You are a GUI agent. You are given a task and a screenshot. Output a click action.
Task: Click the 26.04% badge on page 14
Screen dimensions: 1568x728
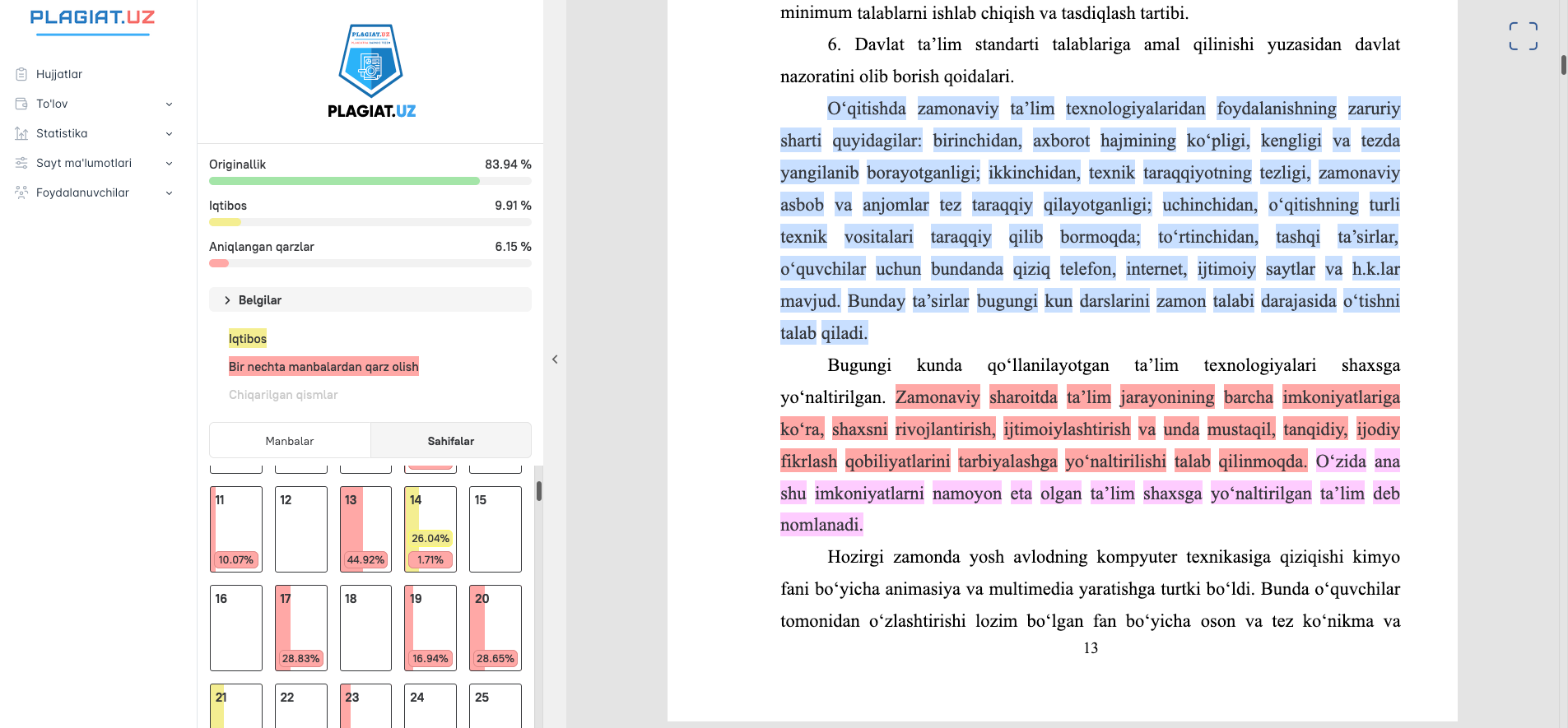(430, 539)
